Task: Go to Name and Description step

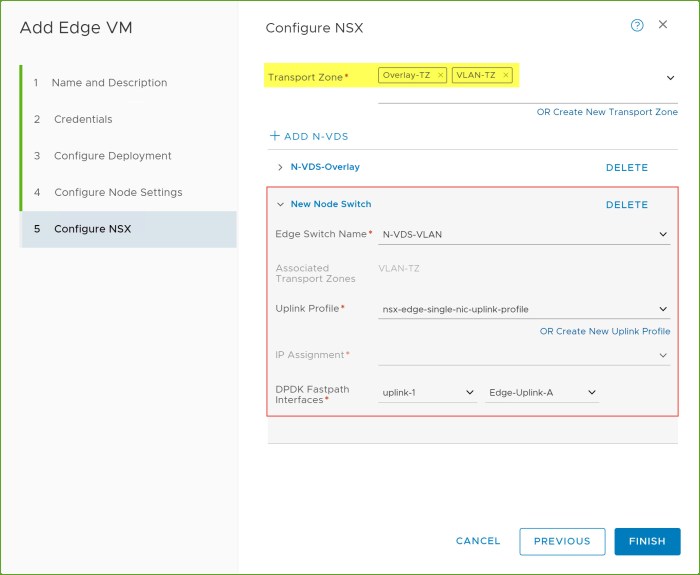Action: [110, 83]
